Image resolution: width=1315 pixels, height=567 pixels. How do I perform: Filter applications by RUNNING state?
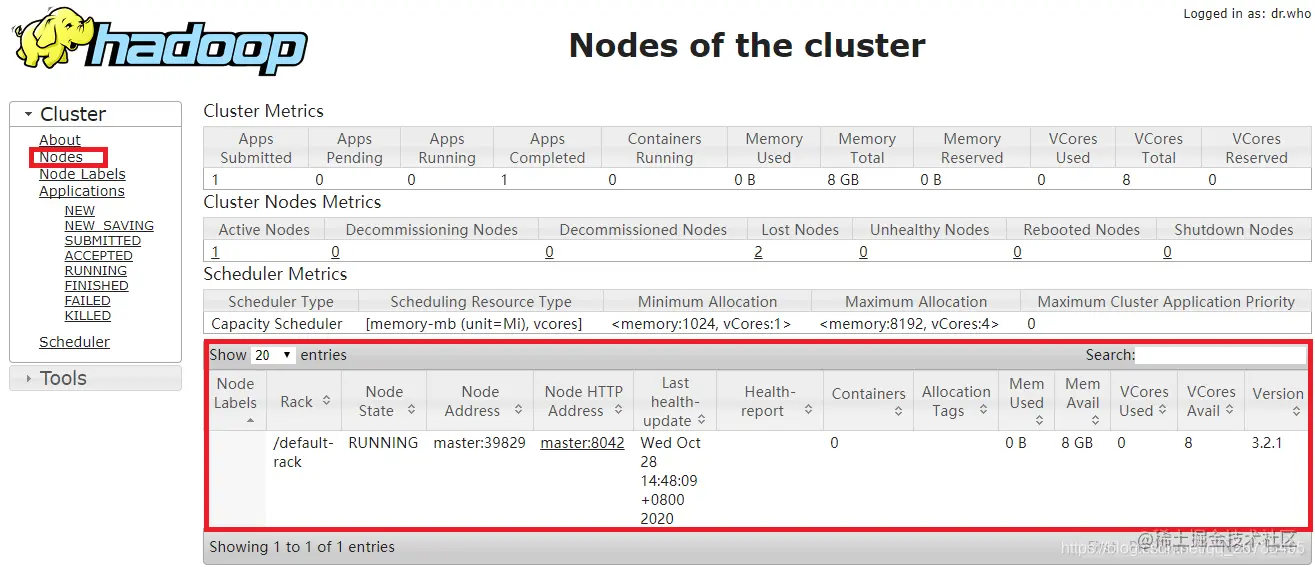point(96,271)
